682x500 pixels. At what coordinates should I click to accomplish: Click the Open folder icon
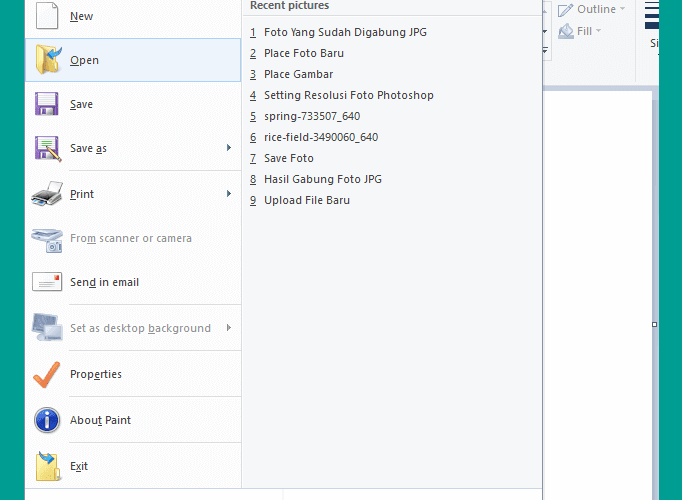click(x=48, y=60)
